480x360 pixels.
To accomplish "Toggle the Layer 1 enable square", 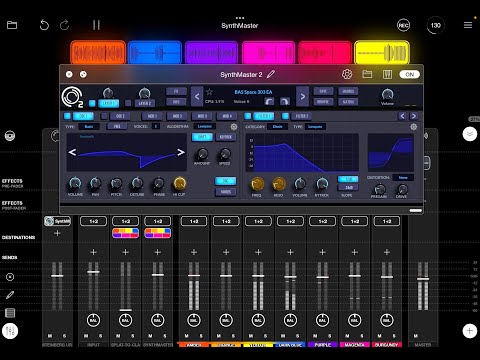I will point(92,103).
